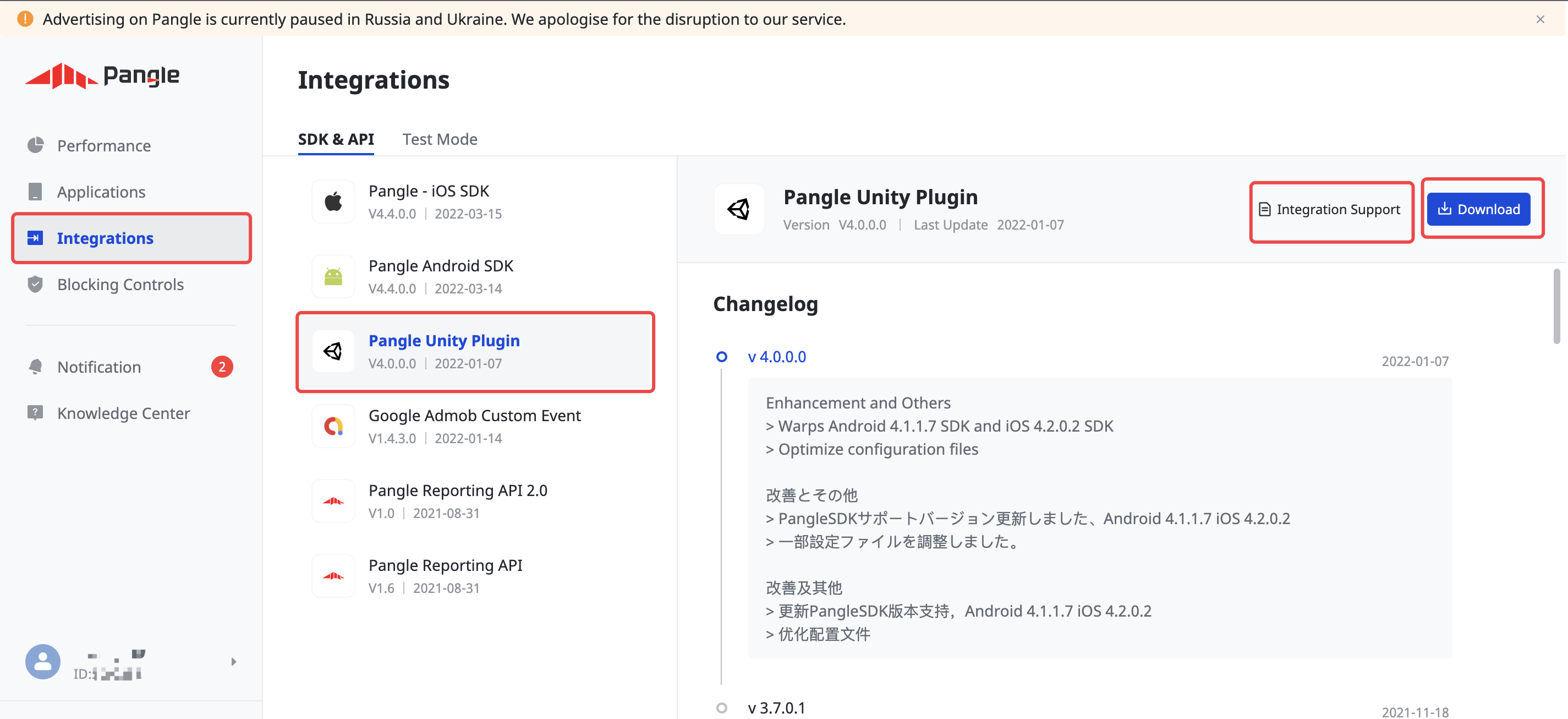The image size is (1568, 719).
Task: Click the Changelog heading
Action: [765, 304]
